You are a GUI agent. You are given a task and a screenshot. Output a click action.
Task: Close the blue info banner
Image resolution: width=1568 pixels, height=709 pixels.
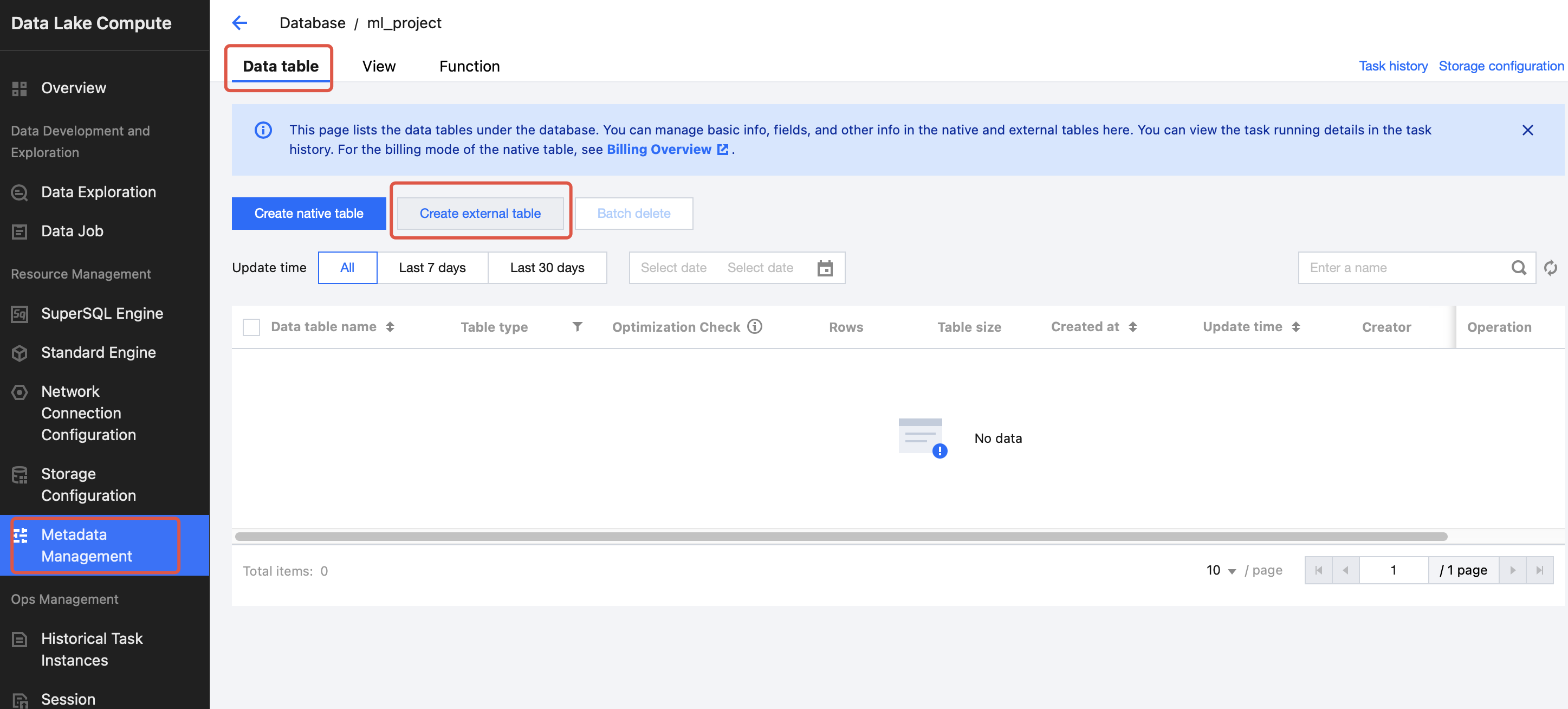tap(1527, 130)
